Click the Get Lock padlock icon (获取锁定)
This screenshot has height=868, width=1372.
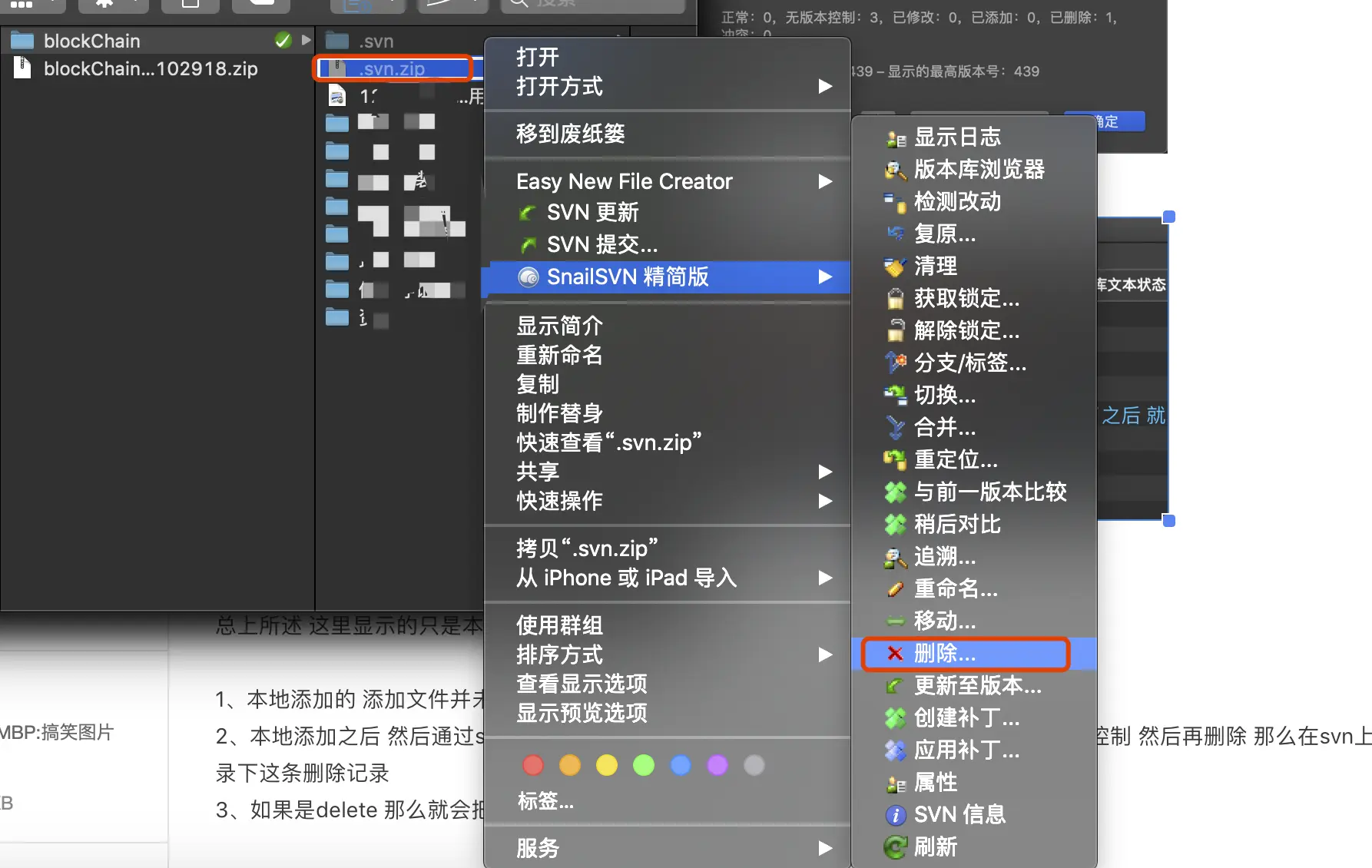pyautogui.click(x=895, y=299)
